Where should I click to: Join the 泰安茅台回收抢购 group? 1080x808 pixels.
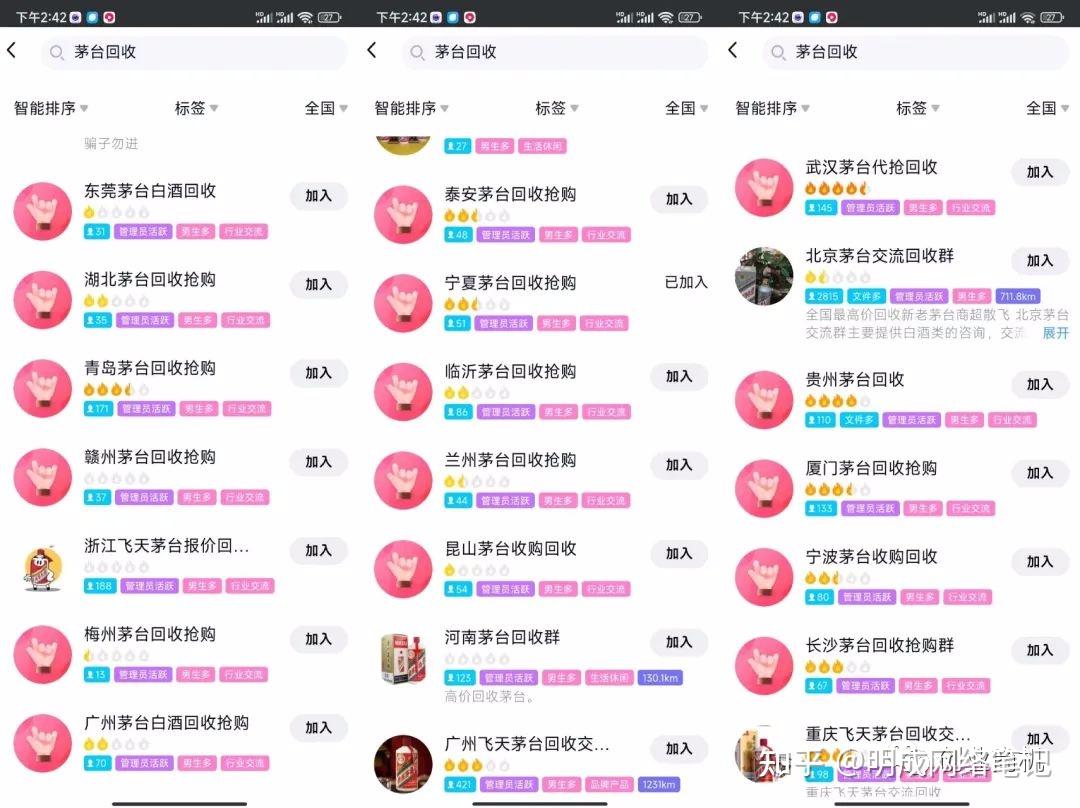point(678,198)
